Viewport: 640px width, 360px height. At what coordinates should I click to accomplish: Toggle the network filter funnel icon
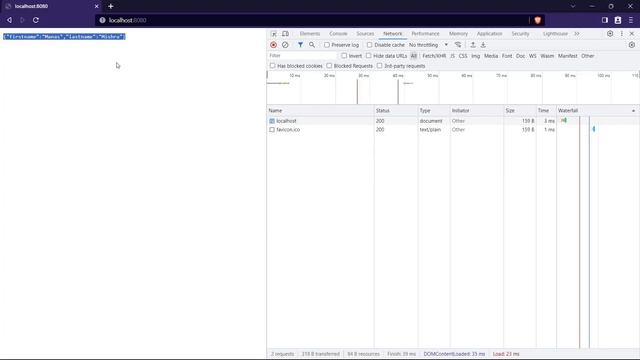click(x=300, y=45)
